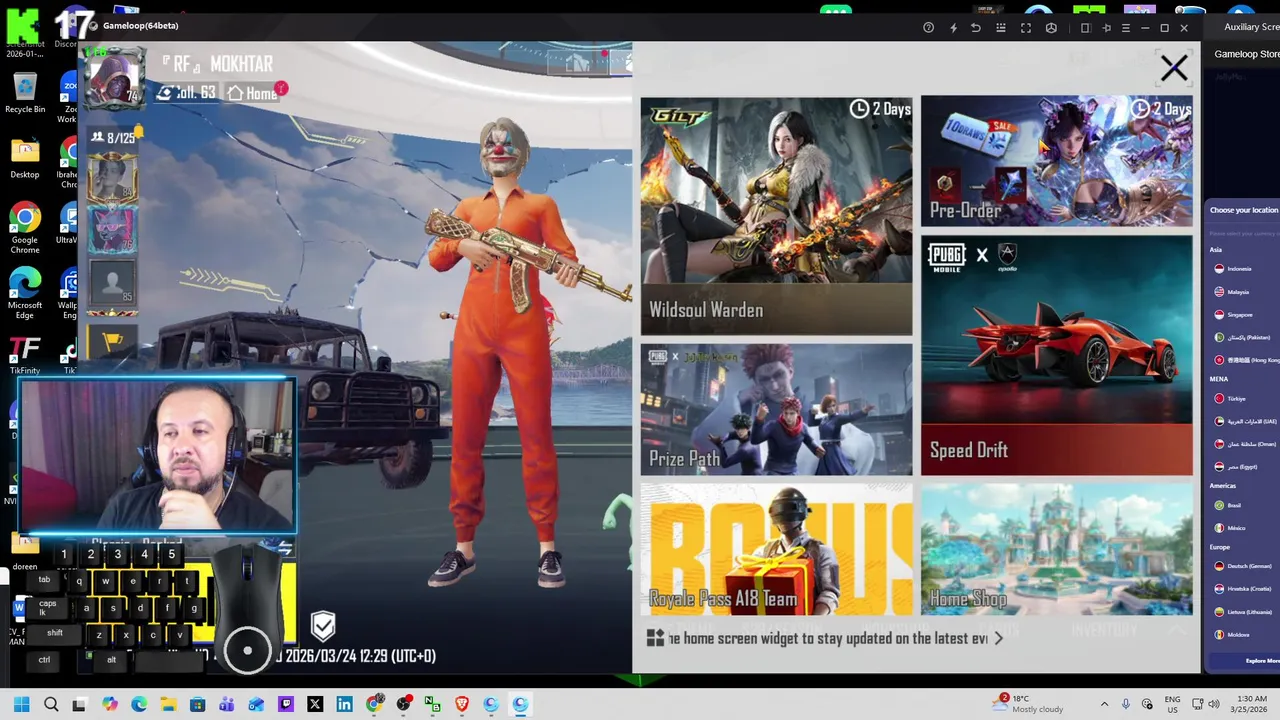Toggle Gameloop fullscreen icon

[x=1025, y=28]
